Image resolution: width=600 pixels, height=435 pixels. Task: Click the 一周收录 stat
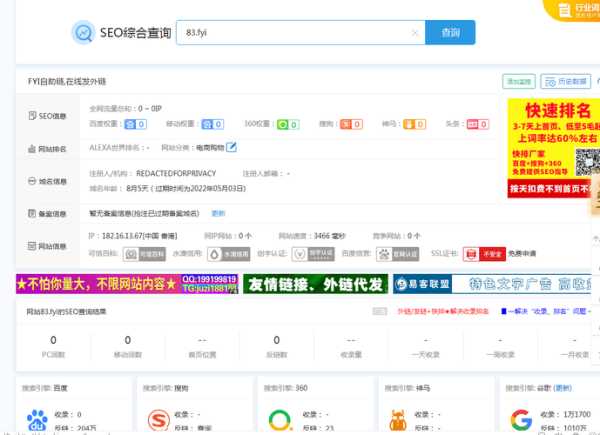(x=500, y=347)
